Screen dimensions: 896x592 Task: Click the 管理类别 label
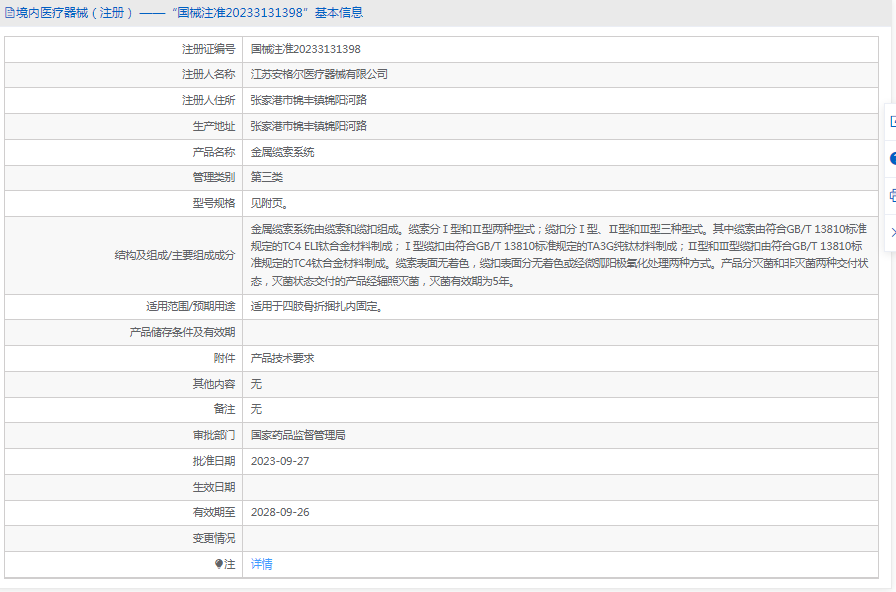coord(214,177)
